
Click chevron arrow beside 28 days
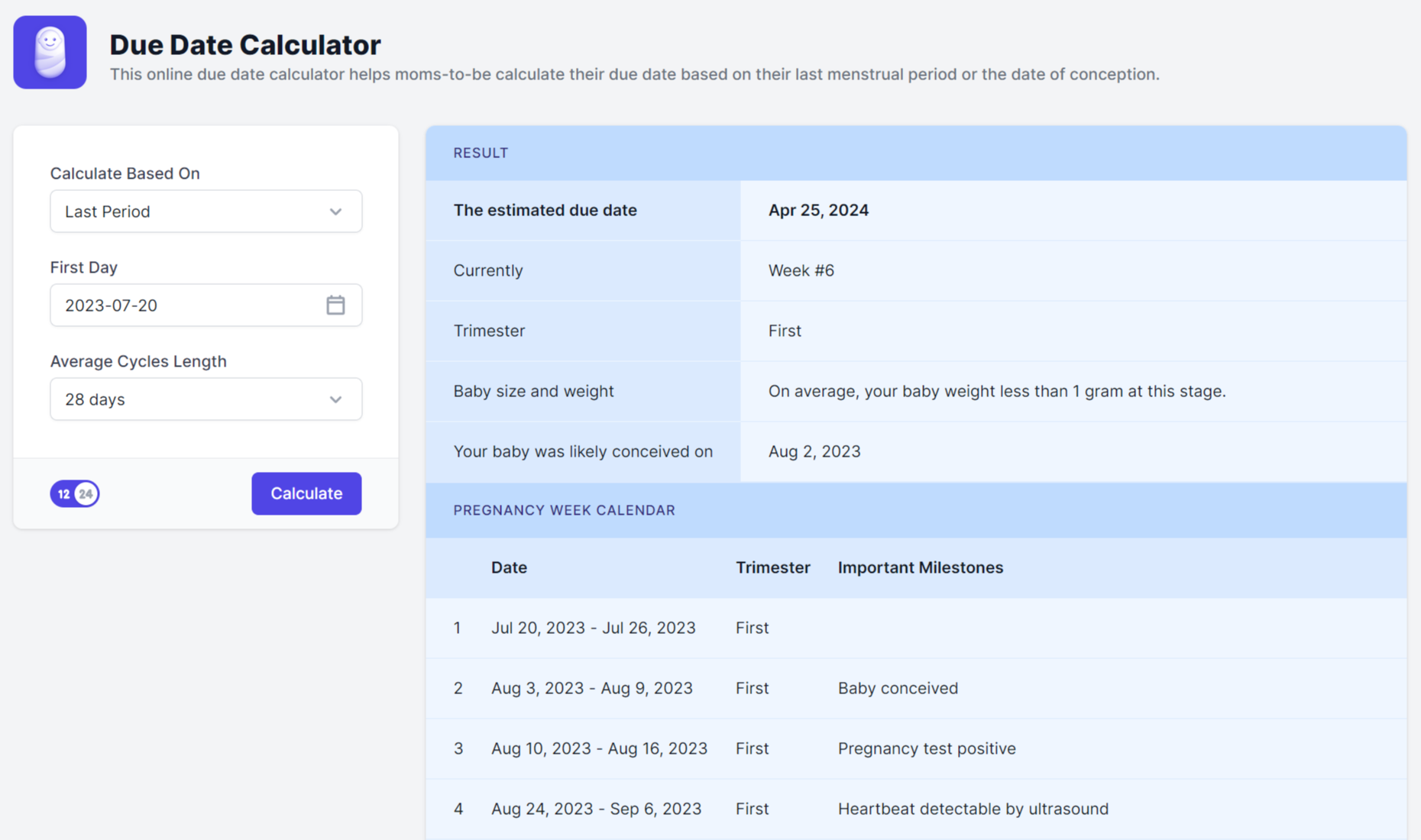pyautogui.click(x=335, y=399)
